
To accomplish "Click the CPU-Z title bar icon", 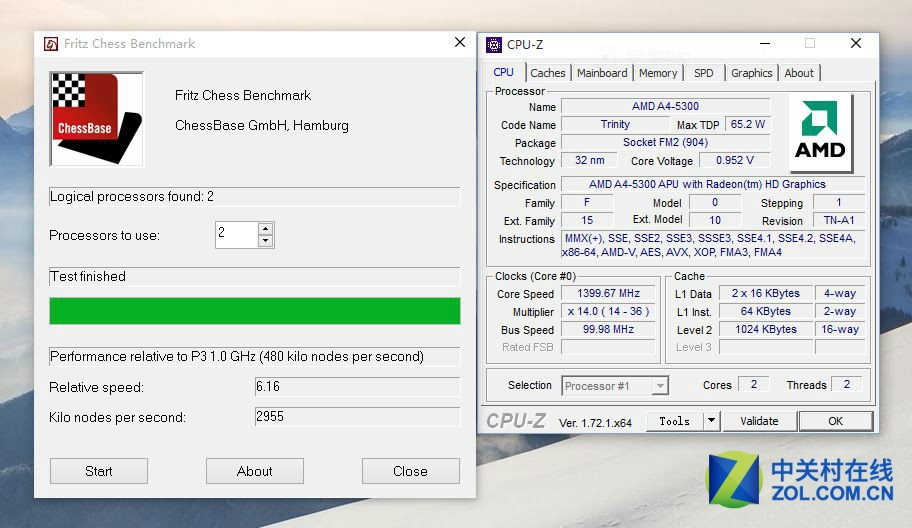I will (494, 44).
